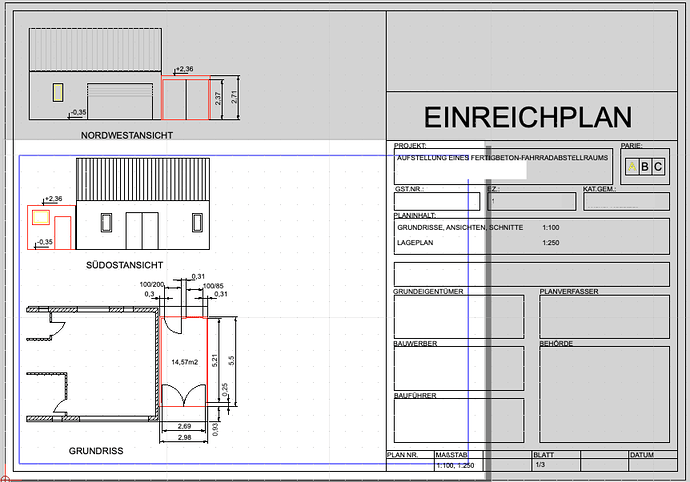Select the yellow window in Südostansicht
Screen dimensions: 690x482
pyautogui.click(x=41, y=217)
